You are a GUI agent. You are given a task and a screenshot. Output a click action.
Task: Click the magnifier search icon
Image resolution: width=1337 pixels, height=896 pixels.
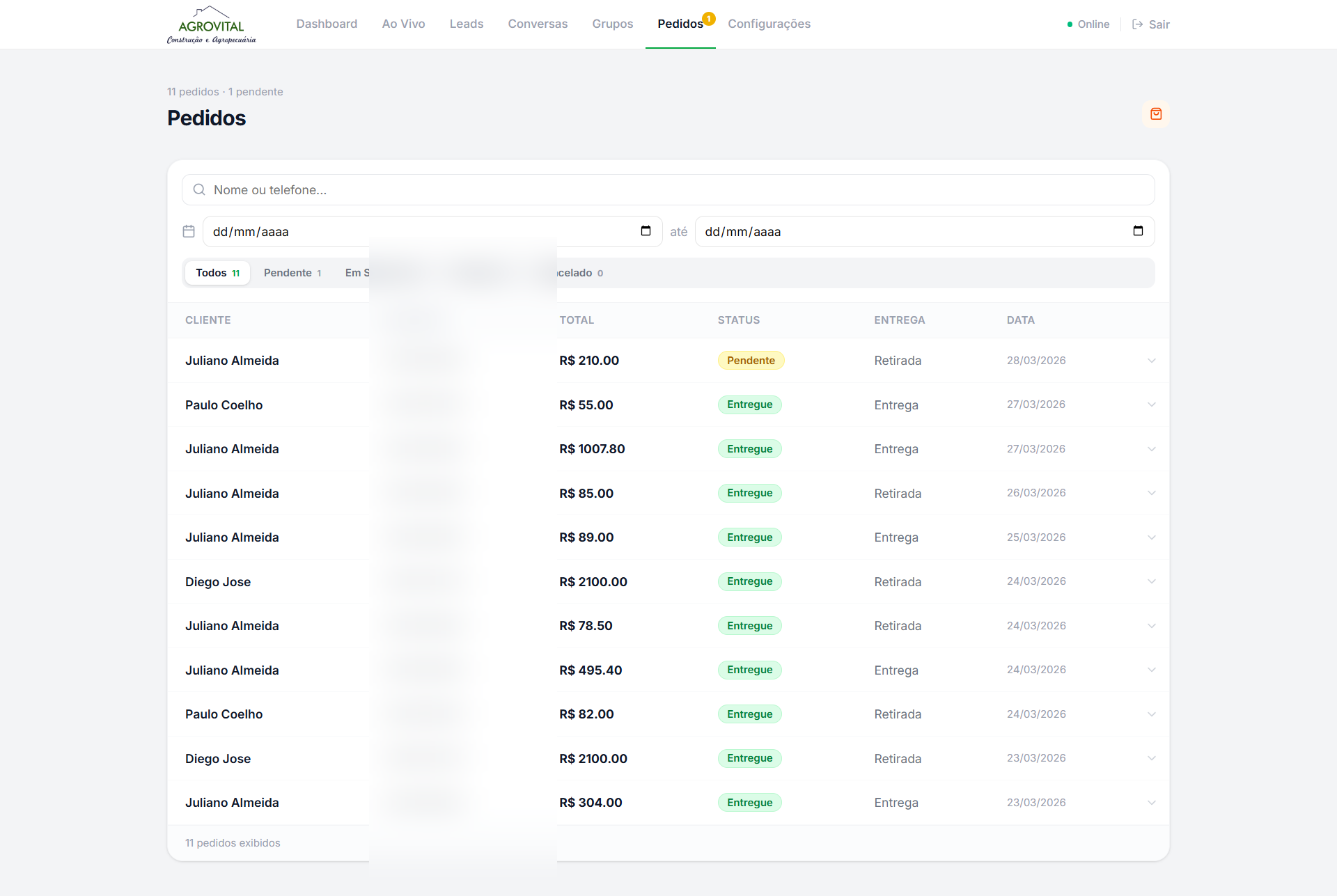(x=199, y=190)
